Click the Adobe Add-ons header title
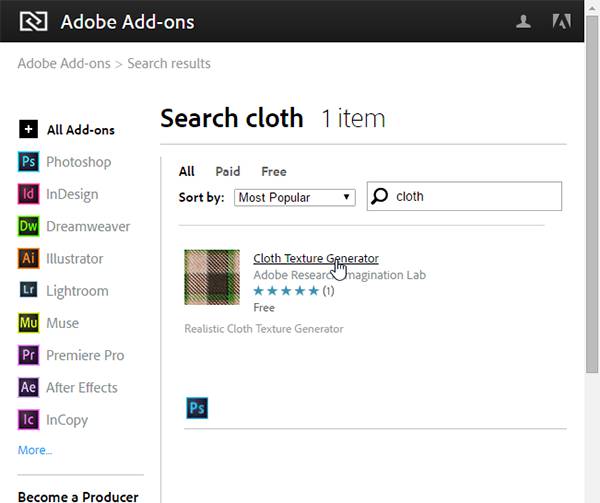 point(127,22)
